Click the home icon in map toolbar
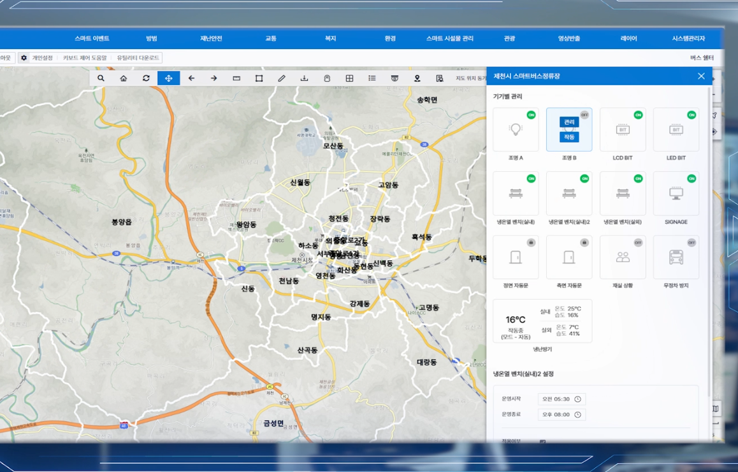Image resolution: width=738 pixels, height=472 pixels. coord(123,78)
